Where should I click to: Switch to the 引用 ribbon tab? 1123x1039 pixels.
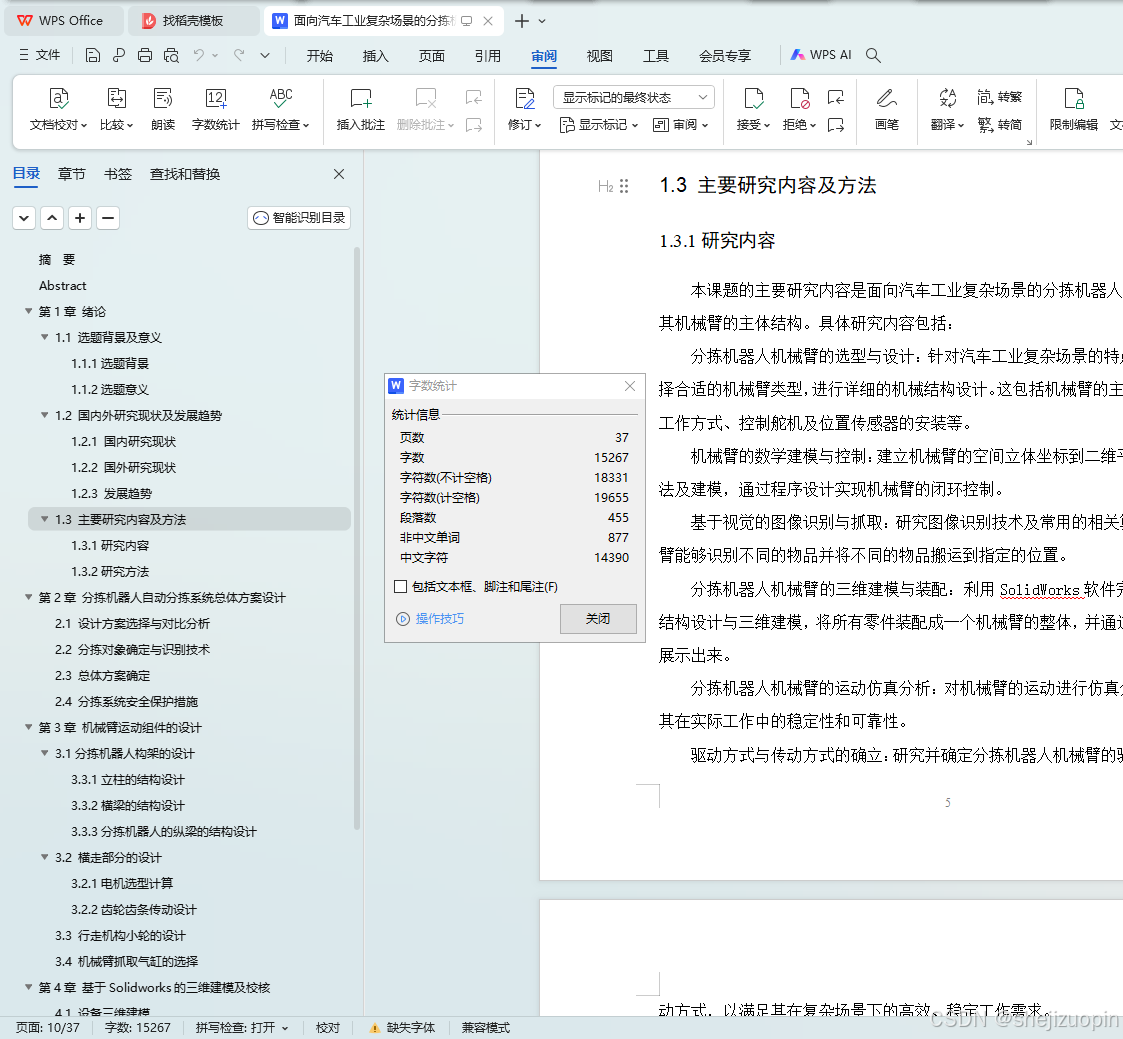tap(488, 56)
